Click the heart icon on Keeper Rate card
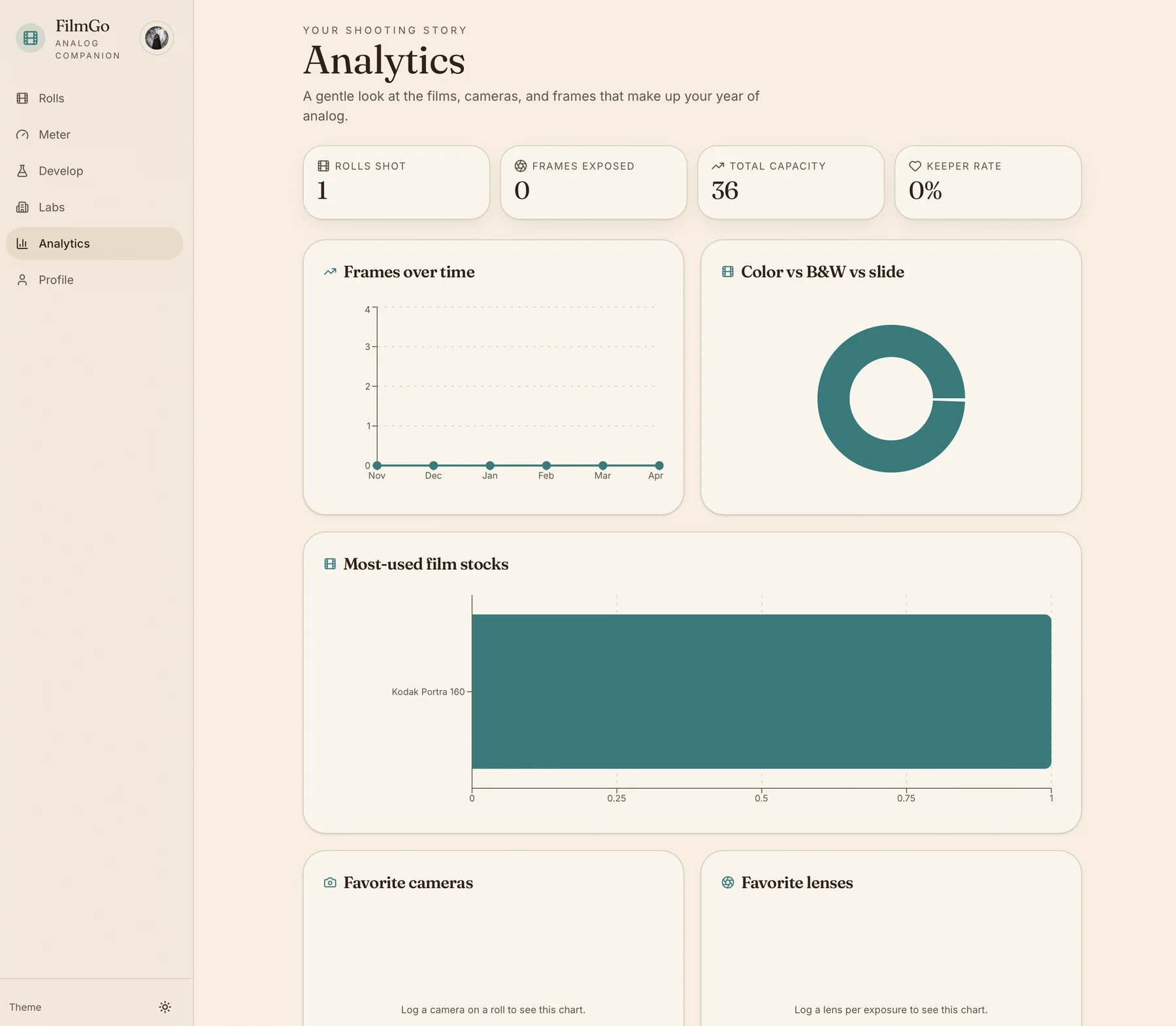Viewport: 1176px width, 1026px height. click(915, 166)
